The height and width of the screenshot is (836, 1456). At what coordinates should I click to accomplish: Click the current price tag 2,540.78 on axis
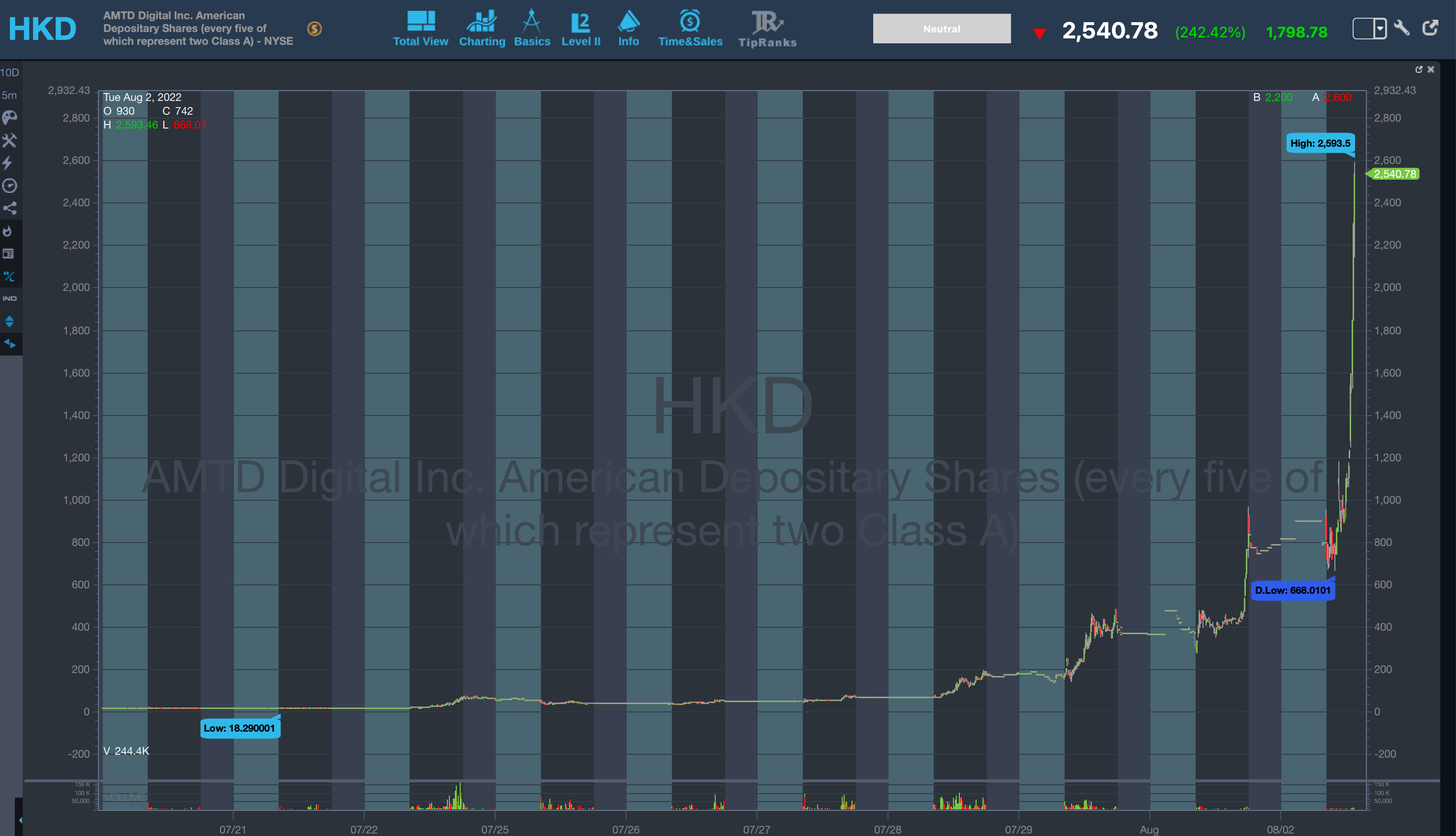point(1394,174)
